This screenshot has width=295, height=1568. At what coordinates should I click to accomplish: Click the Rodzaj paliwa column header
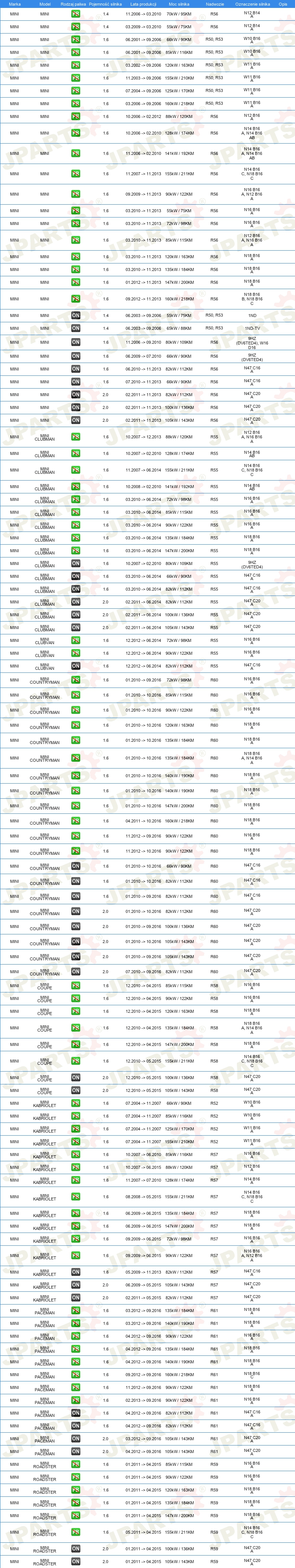pos(73,4)
